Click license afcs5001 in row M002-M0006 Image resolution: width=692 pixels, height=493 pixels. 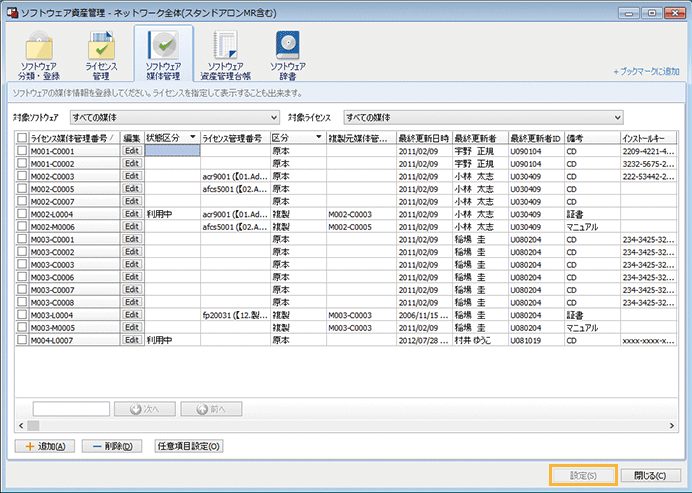(235, 226)
